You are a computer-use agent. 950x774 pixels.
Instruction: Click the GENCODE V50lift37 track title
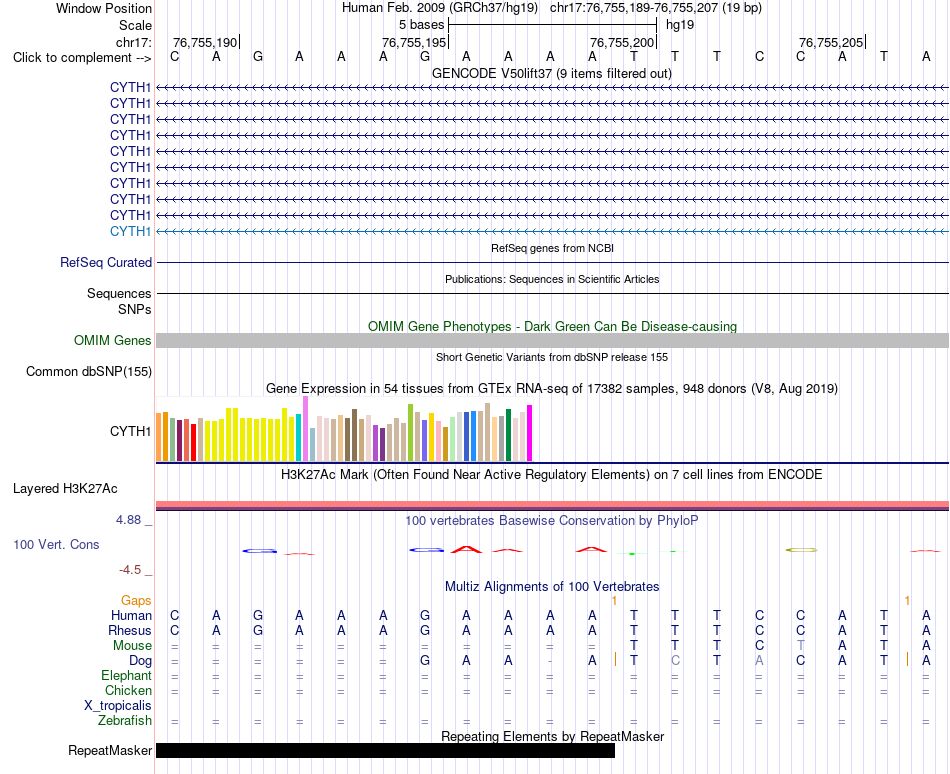(552, 74)
